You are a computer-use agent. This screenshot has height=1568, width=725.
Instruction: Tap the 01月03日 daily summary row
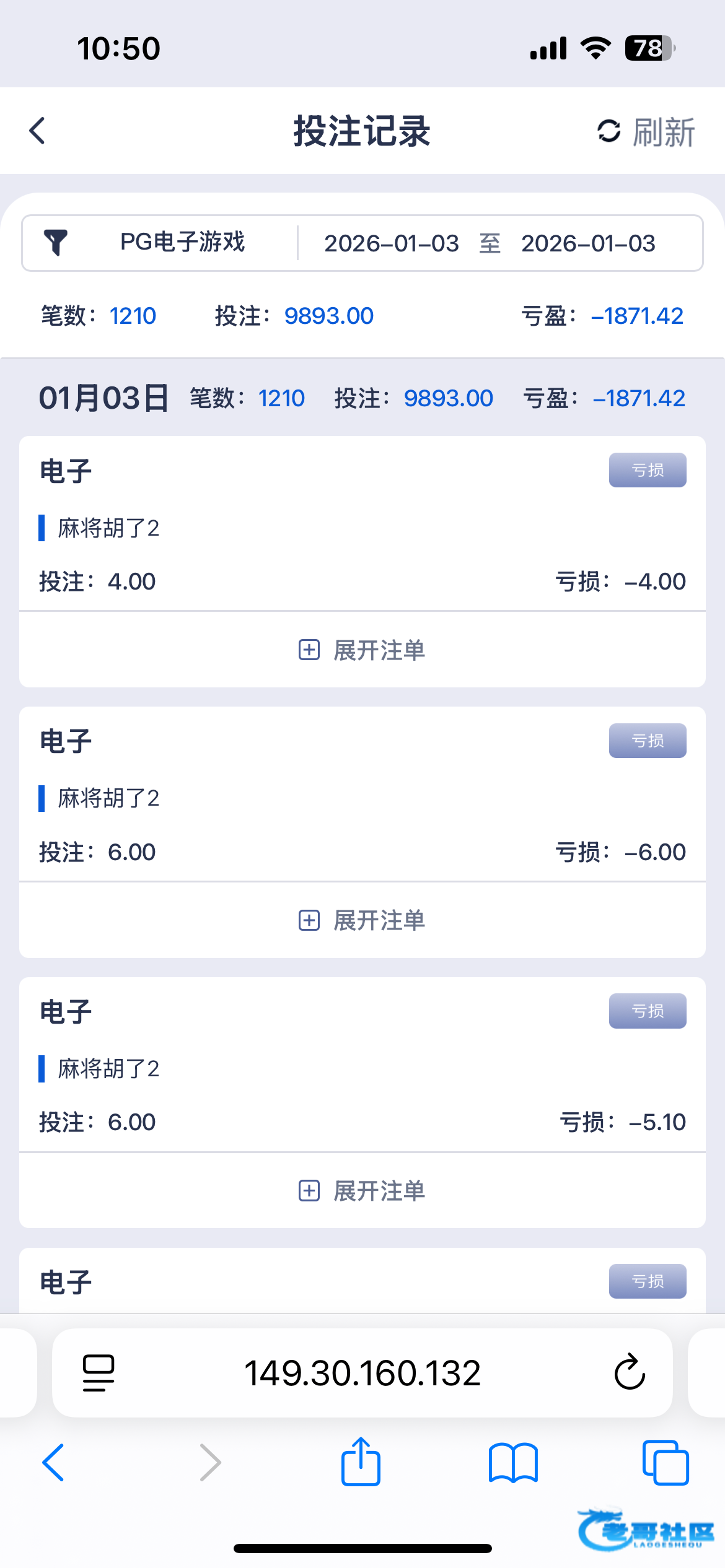(x=362, y=398)
